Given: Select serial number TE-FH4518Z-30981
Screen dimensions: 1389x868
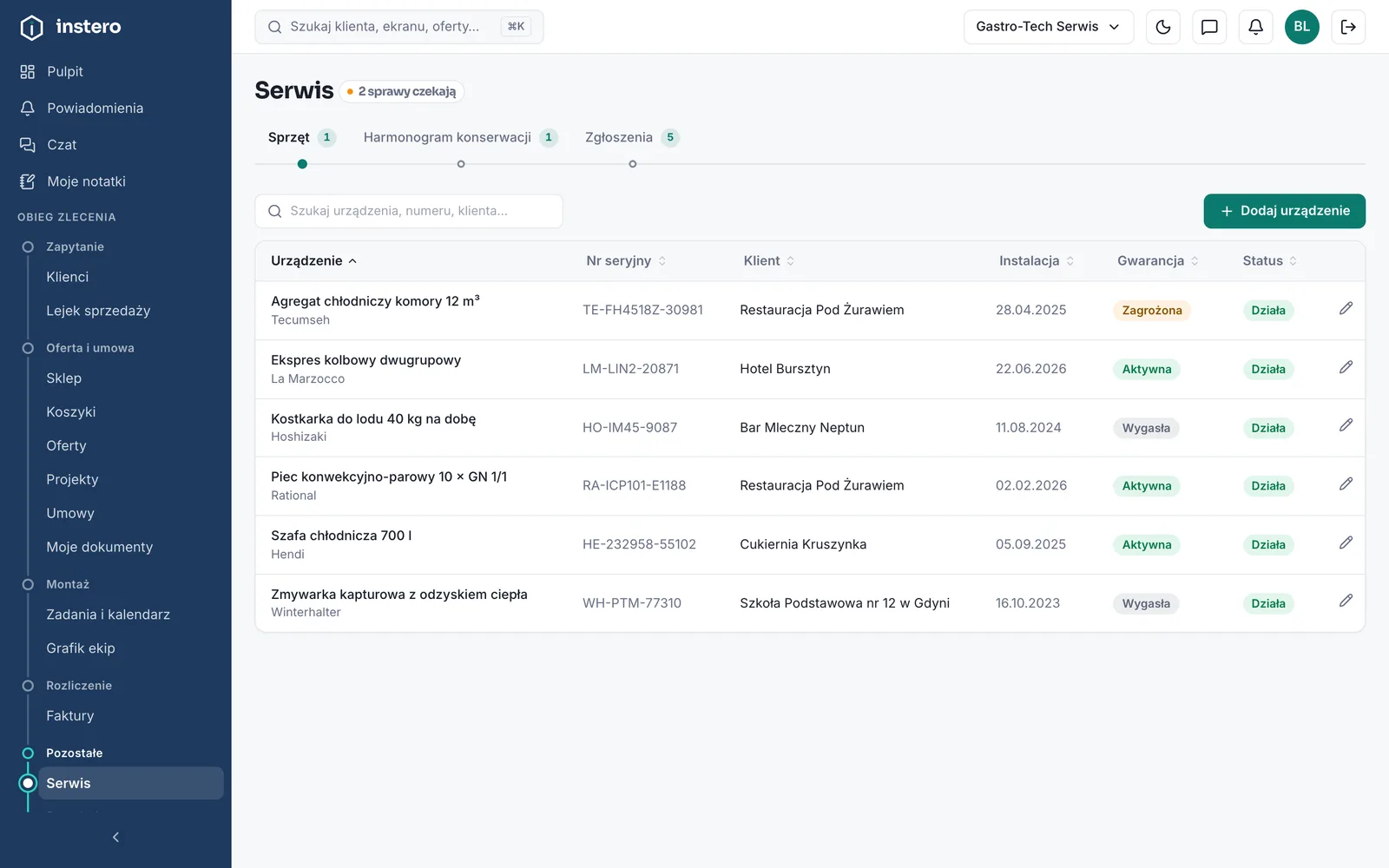Looking at the screenshot, I should 642,310.
